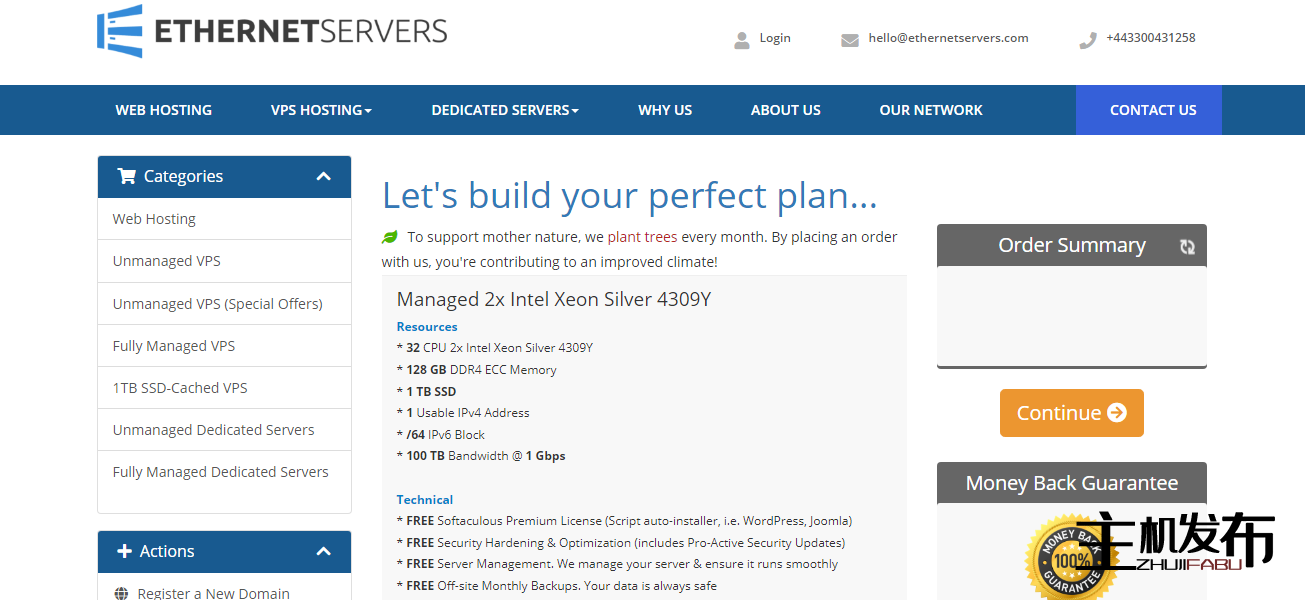Open the Our Network page
The image size is (1305, 600).
(931, 110)
